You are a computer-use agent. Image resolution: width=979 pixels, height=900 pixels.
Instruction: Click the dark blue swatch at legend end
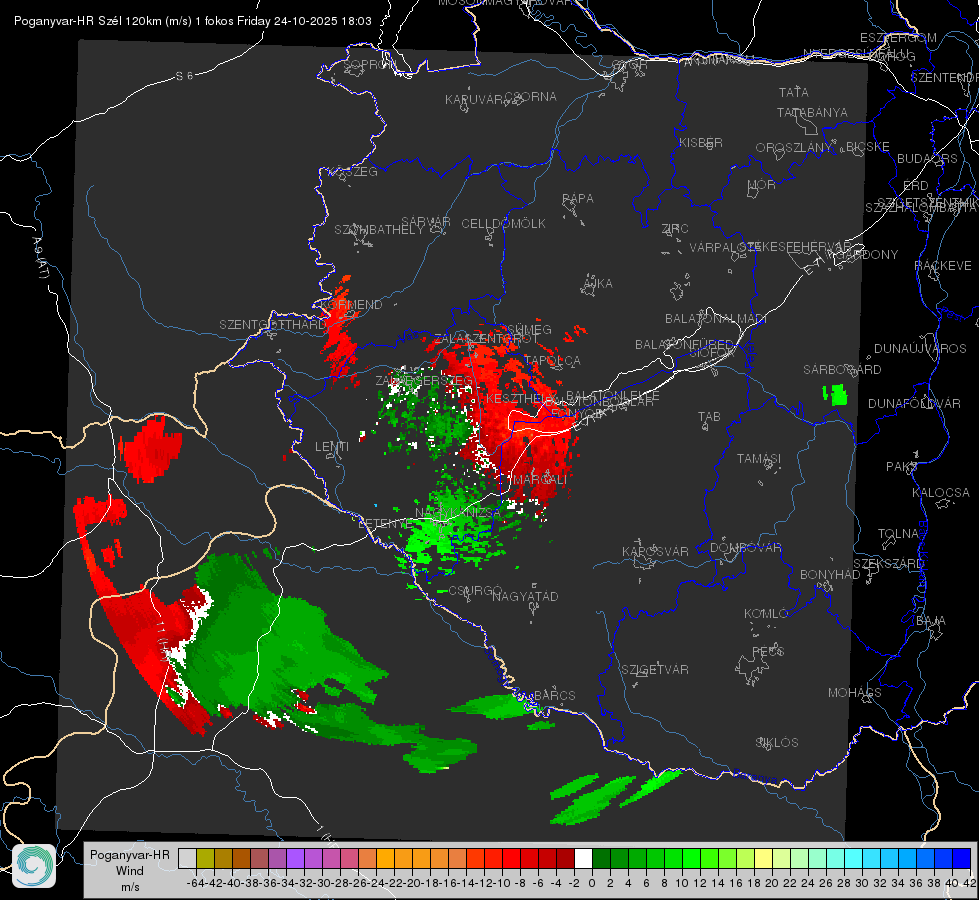962,858
